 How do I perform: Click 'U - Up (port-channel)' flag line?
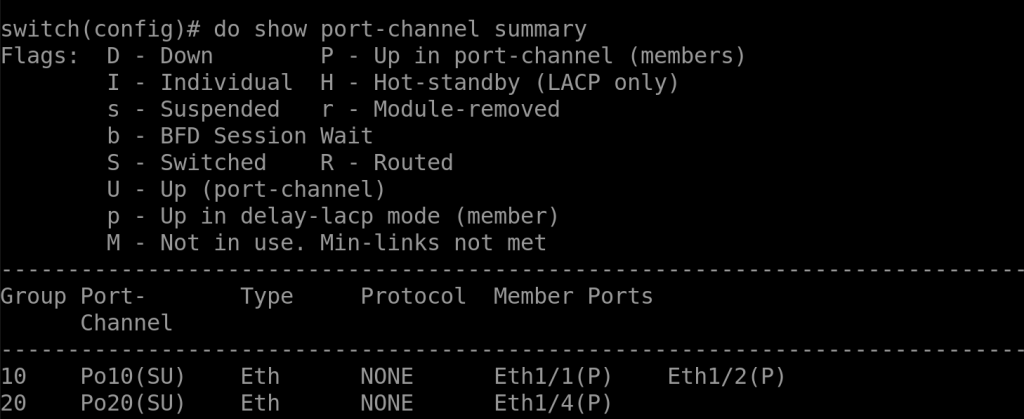point(245,189)
